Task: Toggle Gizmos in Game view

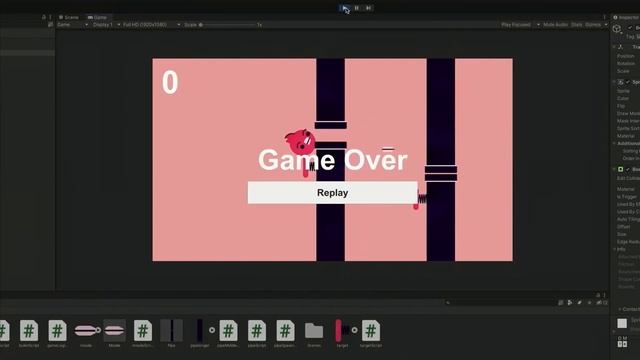Action: 593,25
